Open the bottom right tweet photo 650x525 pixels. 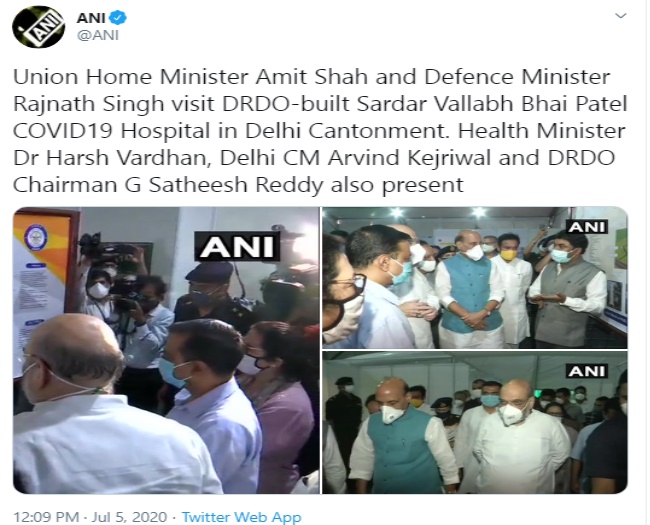coord(475,423)
